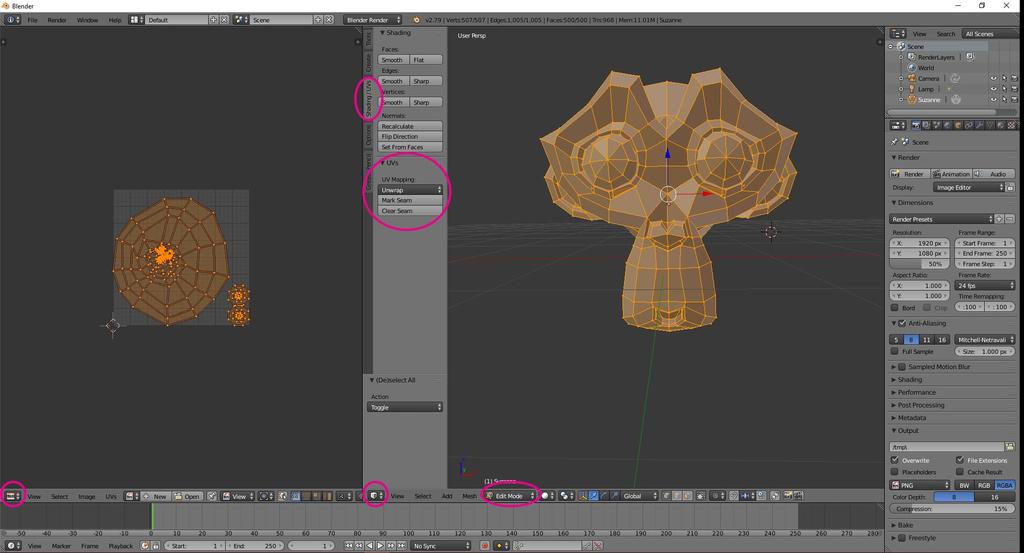Toggle visibility eye for Suzanne
The height and width of the screenshot is (553, 1024).
click(993, 100)
